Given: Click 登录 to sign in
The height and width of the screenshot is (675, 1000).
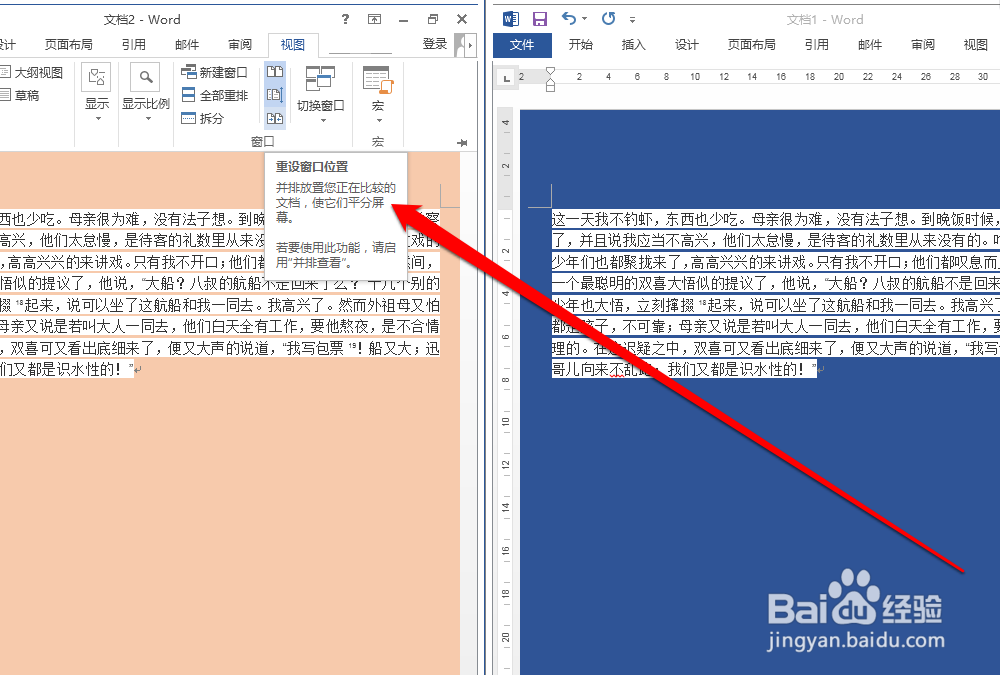Looking at the screenshot, I should pos(434,43).
